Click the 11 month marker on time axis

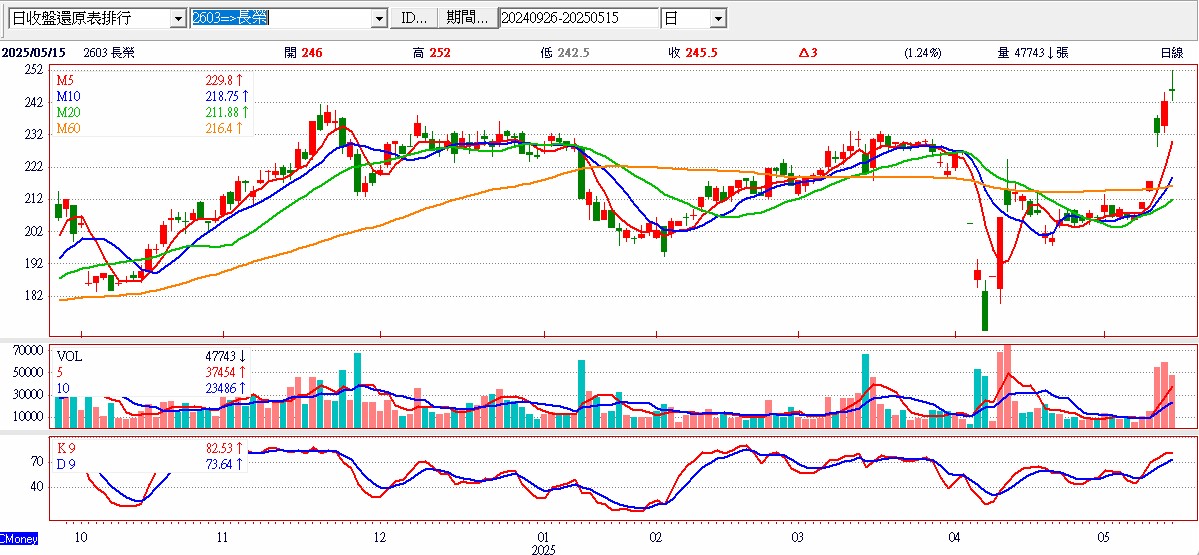(223, 537)
